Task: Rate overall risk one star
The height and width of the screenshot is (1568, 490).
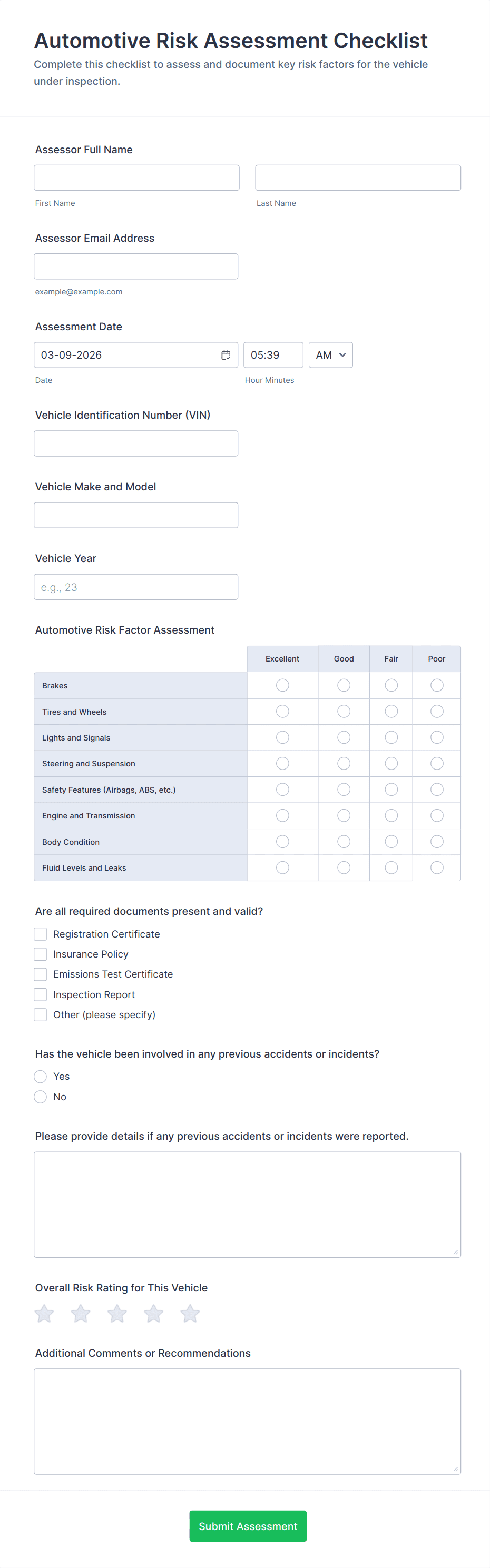Action: [x=44, y=1313]
